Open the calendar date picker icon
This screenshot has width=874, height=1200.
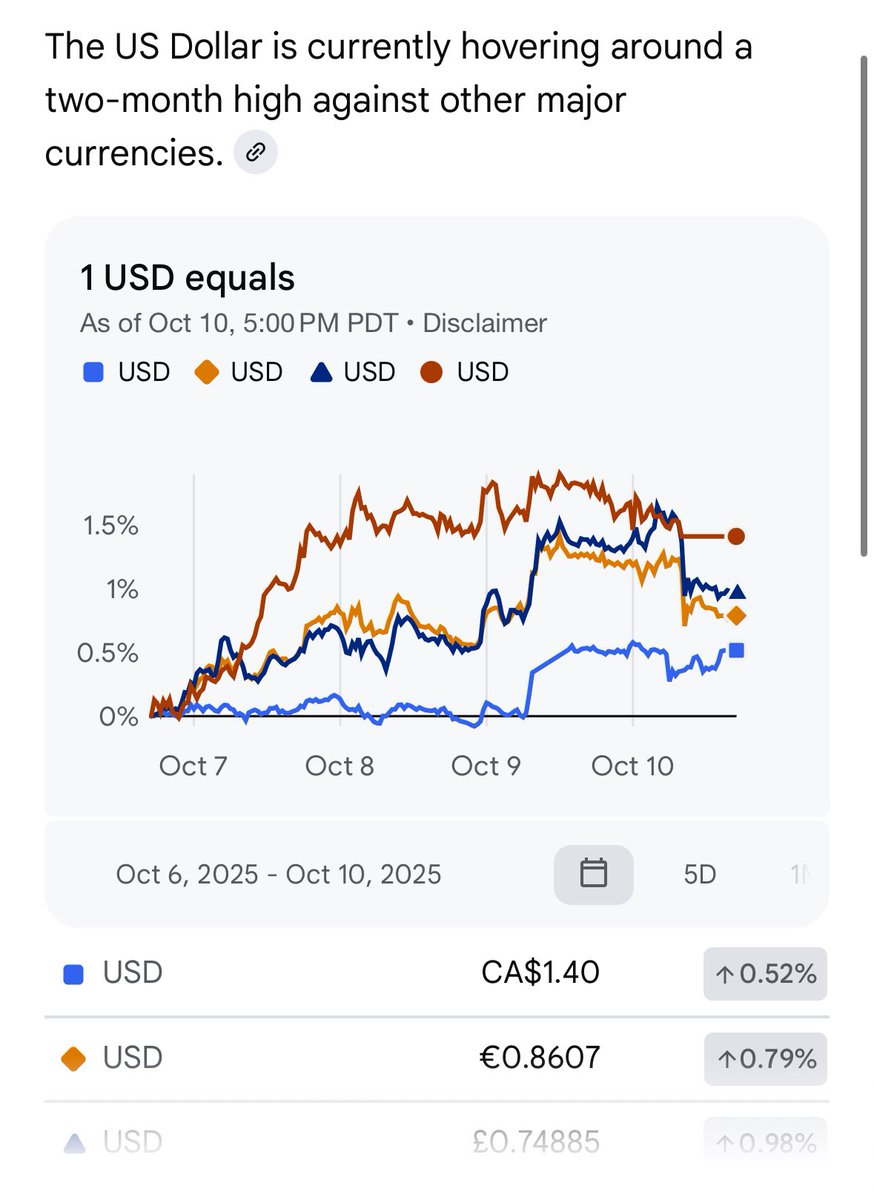point(594,874)
